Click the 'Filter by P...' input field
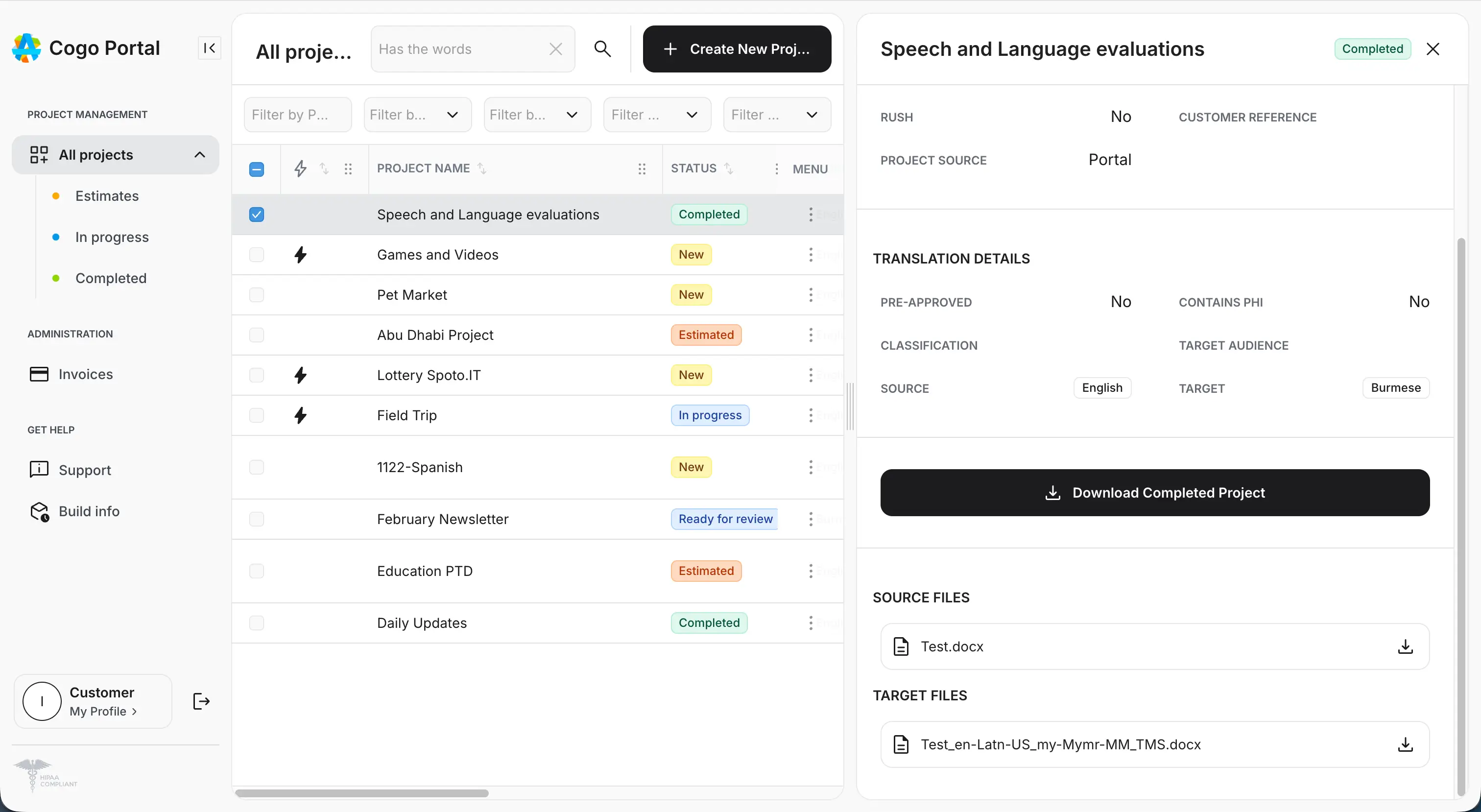 297,115
